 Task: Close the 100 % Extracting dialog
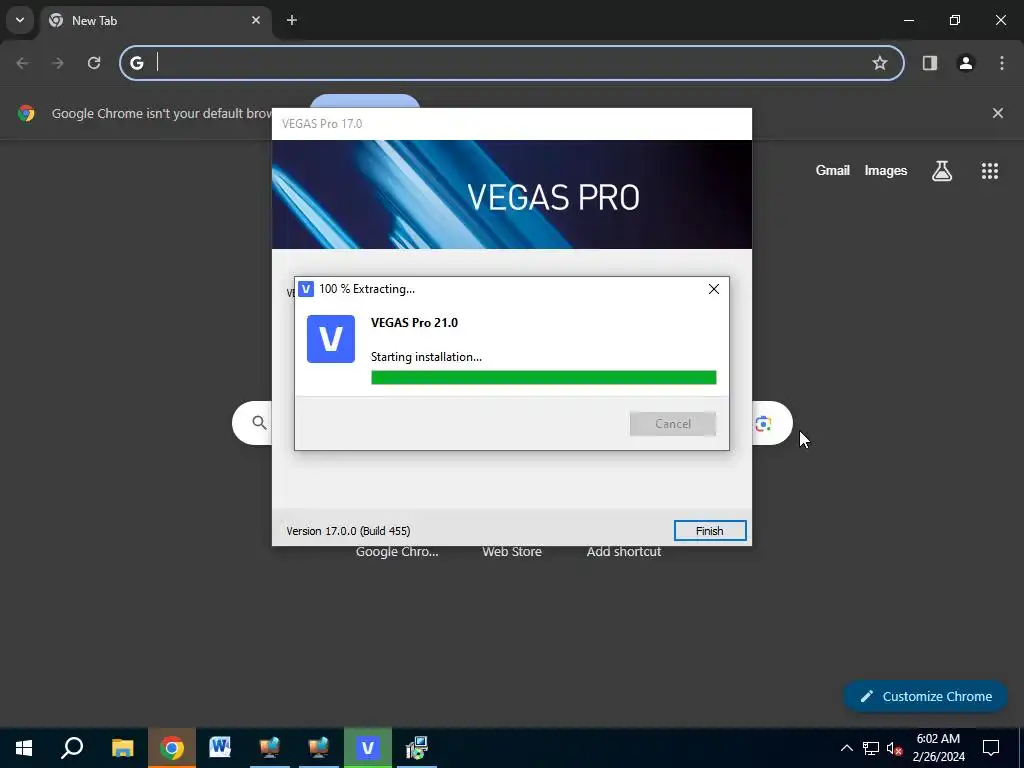coord(714,289)
